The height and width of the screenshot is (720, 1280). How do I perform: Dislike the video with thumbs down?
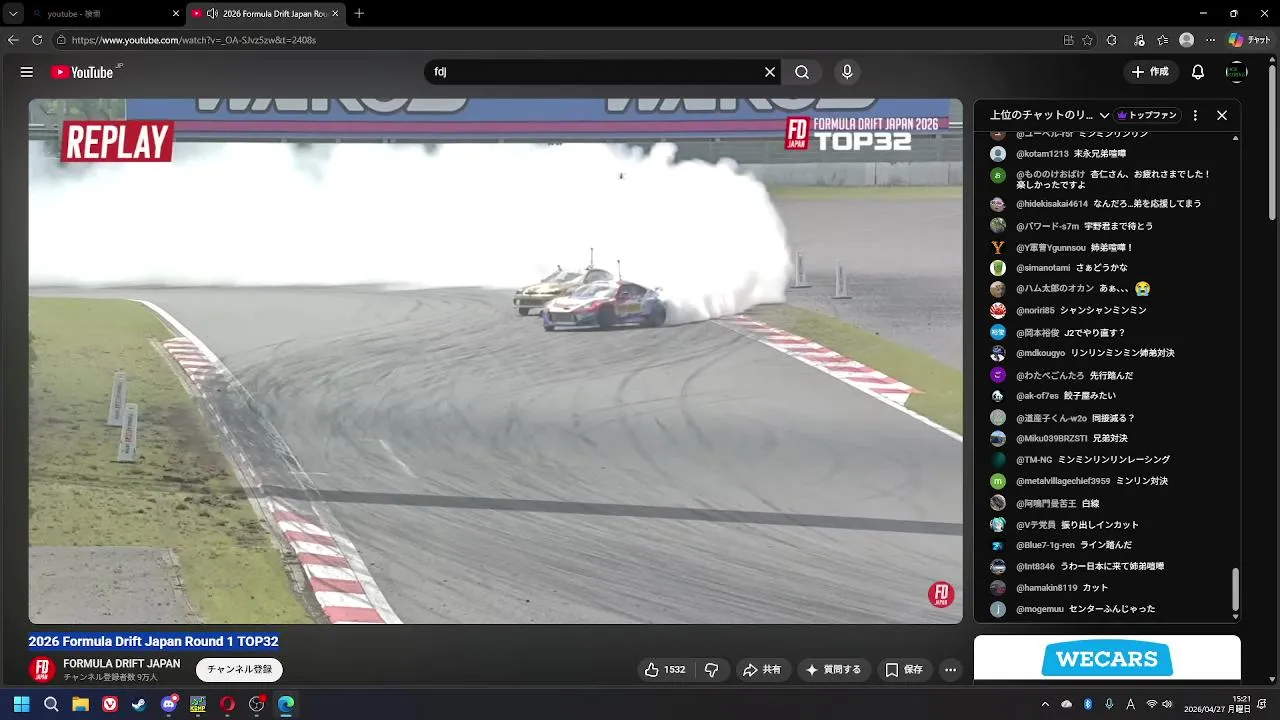click(712, 669)
